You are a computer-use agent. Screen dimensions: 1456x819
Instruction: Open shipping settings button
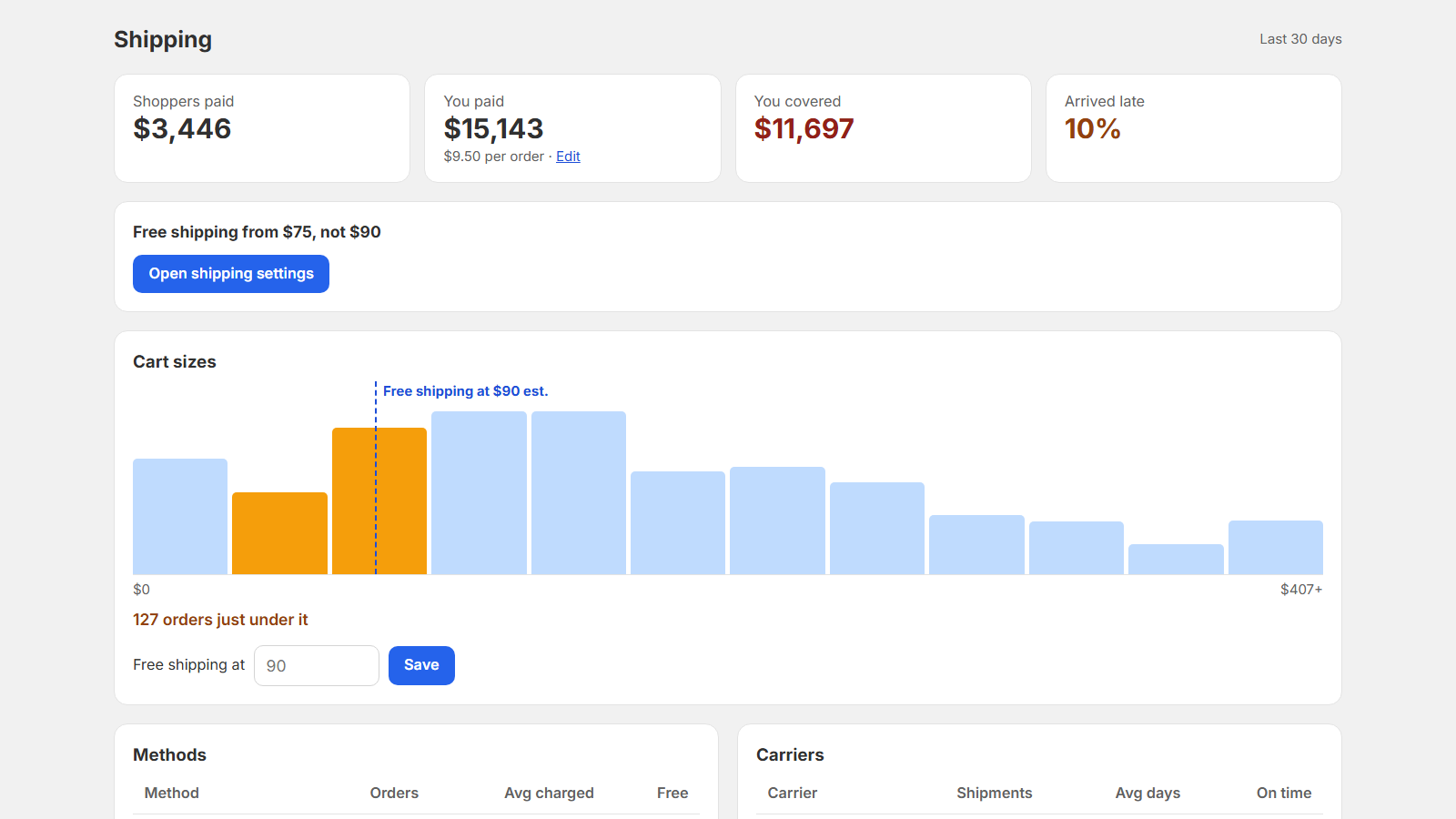click(231, 274)
